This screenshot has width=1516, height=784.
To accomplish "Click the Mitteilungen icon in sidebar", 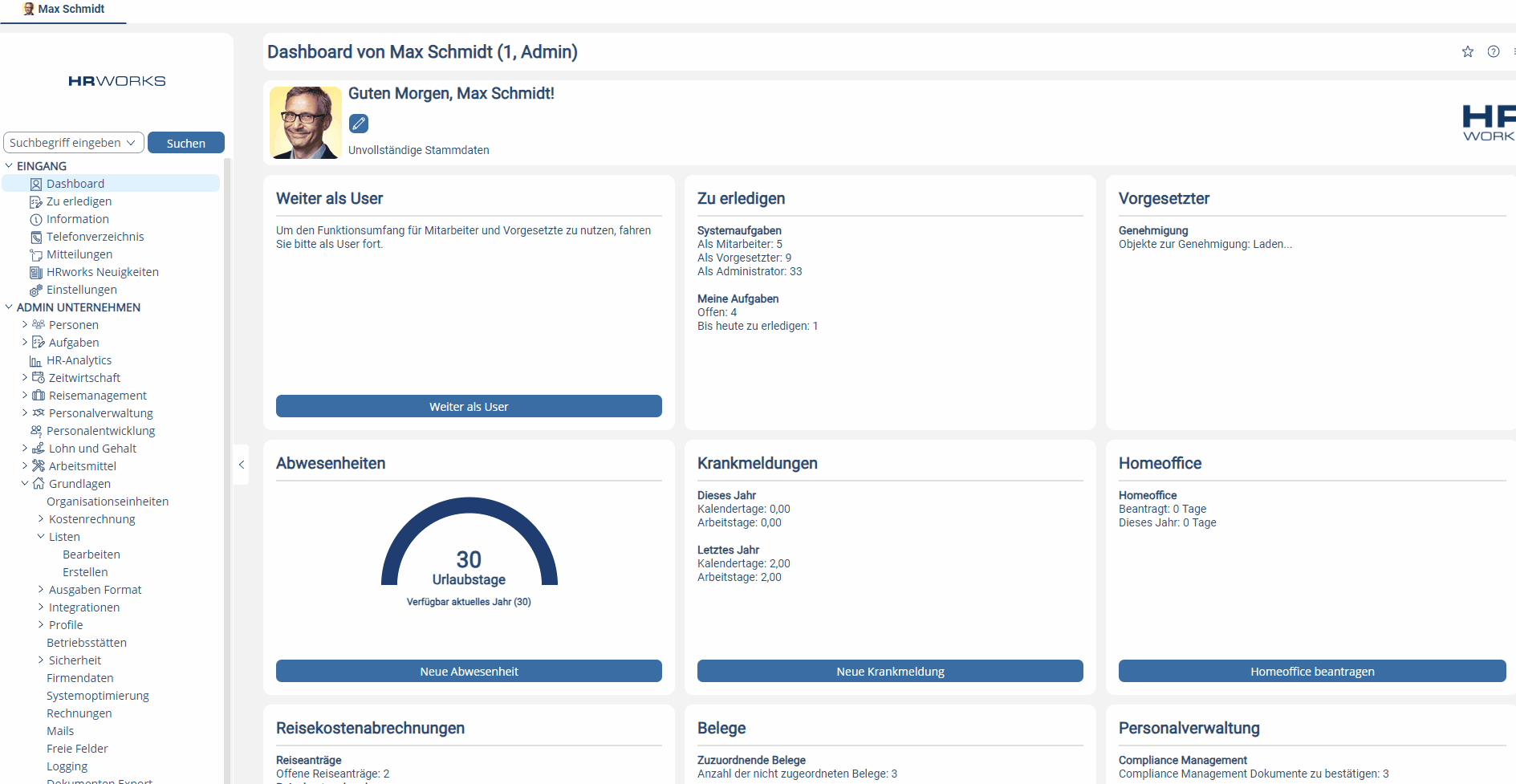I will tap(36, 255).
